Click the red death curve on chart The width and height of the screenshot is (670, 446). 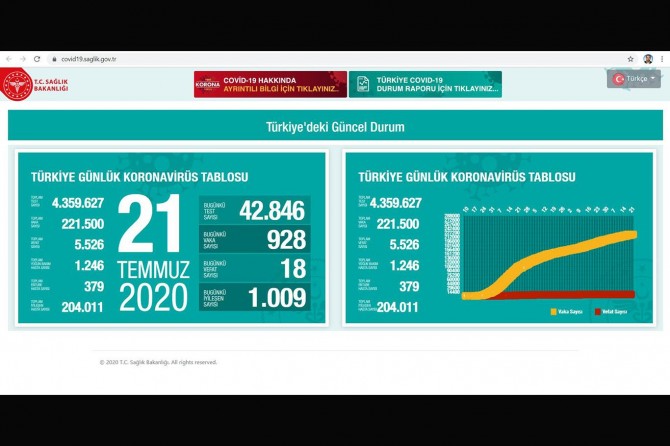pos(564,294)
